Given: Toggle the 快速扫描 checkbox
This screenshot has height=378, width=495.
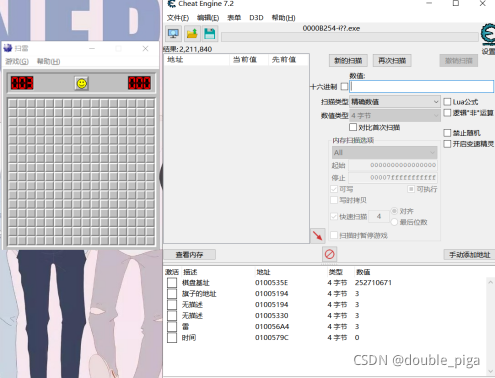Looking at the screenshot, I should [x=334, y=217].
